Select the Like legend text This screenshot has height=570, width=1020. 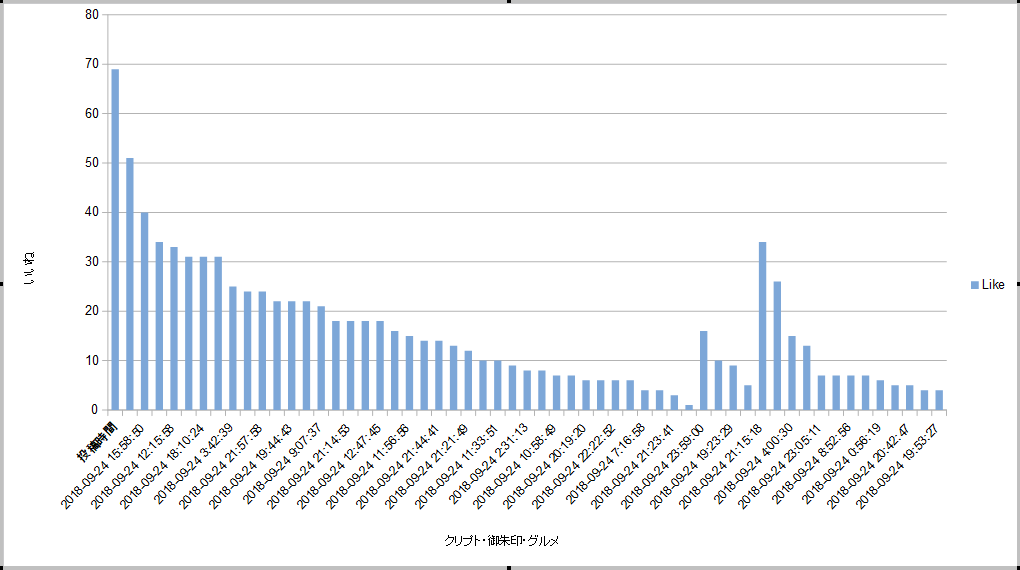point(993,285)
